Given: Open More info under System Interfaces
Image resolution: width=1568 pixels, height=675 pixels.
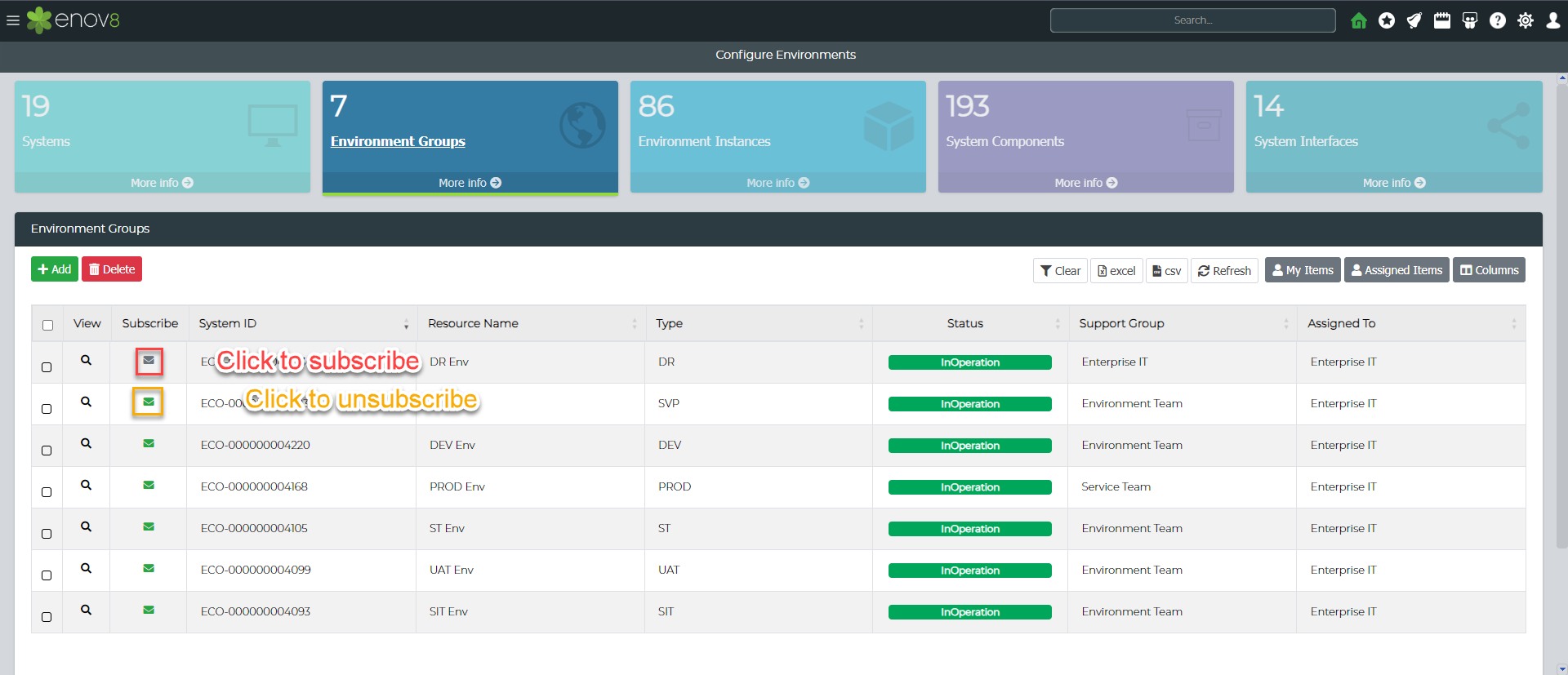Looking at the screenshot, I should (x=1394, y=183).
